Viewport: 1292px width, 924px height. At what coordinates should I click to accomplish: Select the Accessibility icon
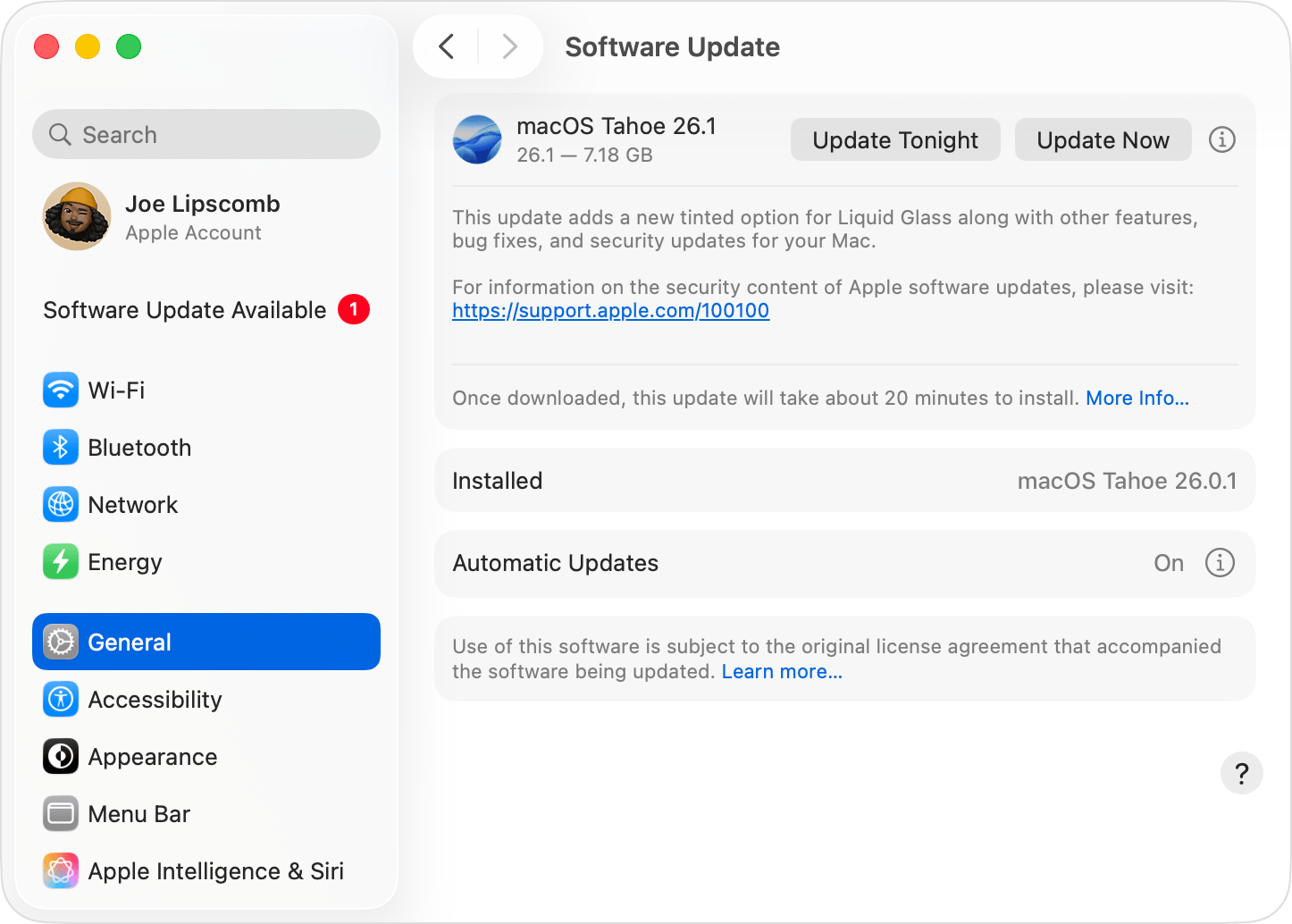click(60, 699)
